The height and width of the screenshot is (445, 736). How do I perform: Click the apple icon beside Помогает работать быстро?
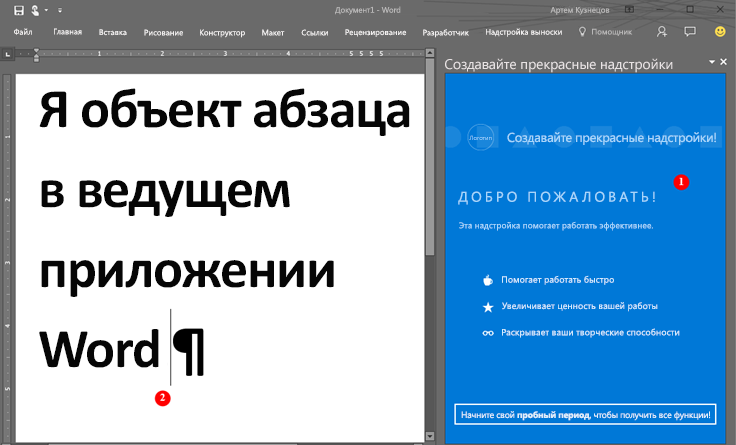coord(488,280)
